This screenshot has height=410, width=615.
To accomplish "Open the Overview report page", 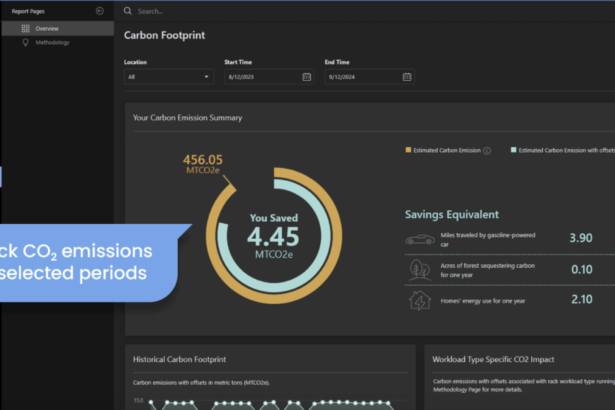I will click(58, 28).
